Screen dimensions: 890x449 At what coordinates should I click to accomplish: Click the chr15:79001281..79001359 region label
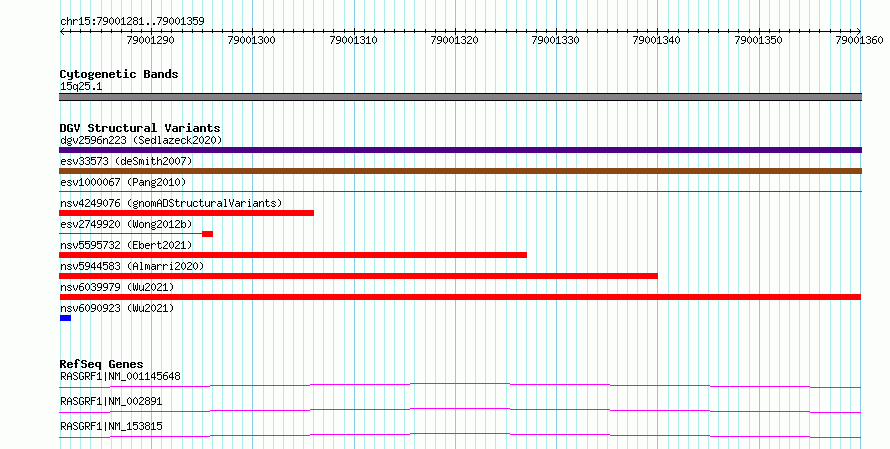coord(132,22)
